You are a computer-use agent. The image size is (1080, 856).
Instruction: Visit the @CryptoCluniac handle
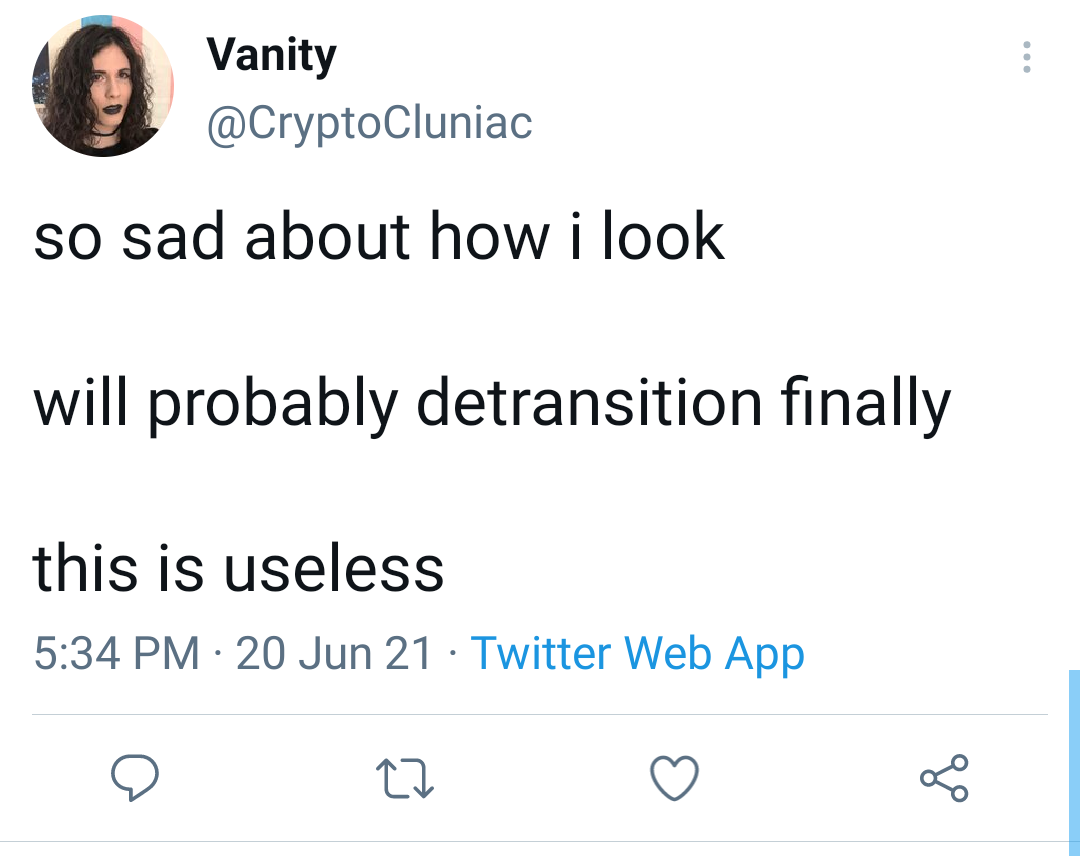click(369, 124)
